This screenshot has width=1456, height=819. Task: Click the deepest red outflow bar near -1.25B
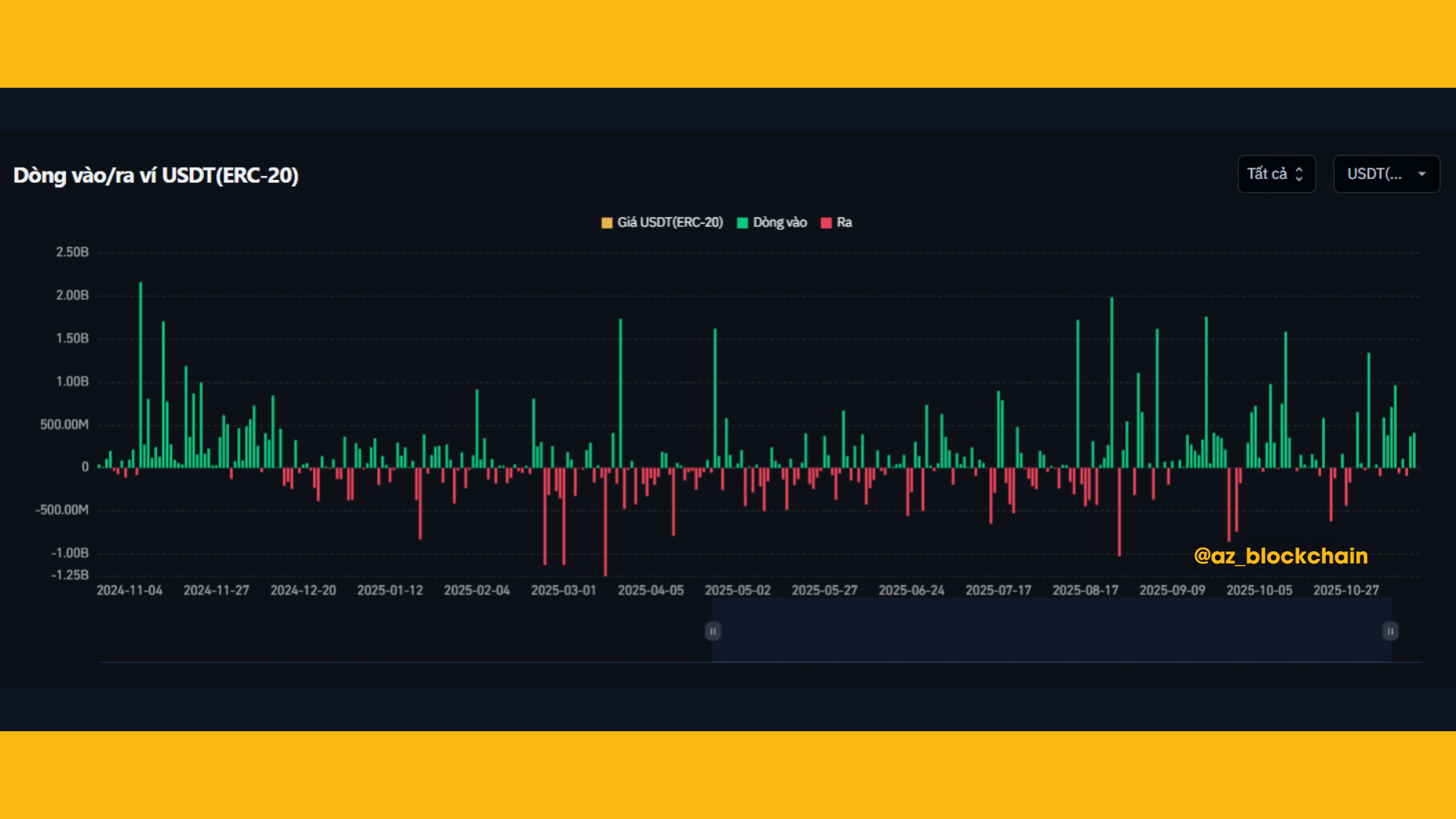(x=605, y=531)
